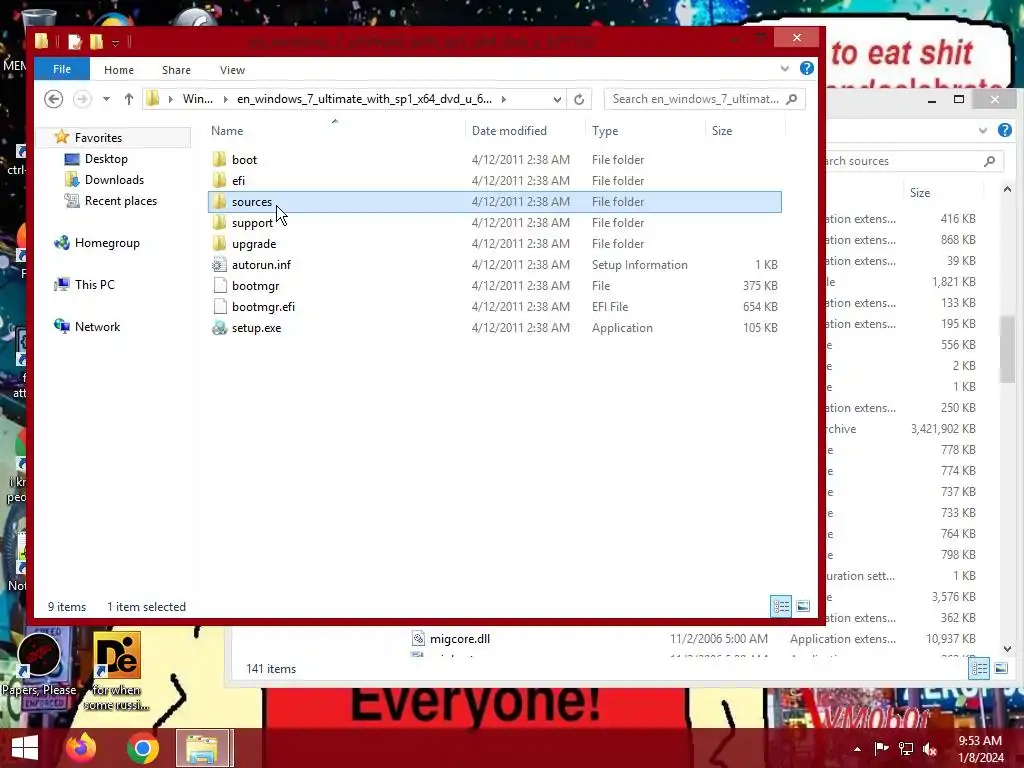Open the quick access toolbar customize dropdown
1024x768 pixels.
tap(115, 43)
